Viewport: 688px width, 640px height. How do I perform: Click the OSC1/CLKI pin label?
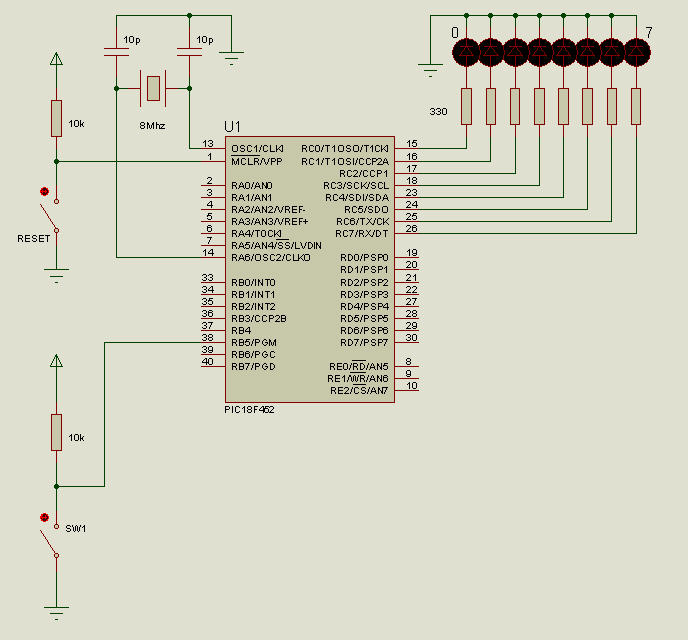258,149
